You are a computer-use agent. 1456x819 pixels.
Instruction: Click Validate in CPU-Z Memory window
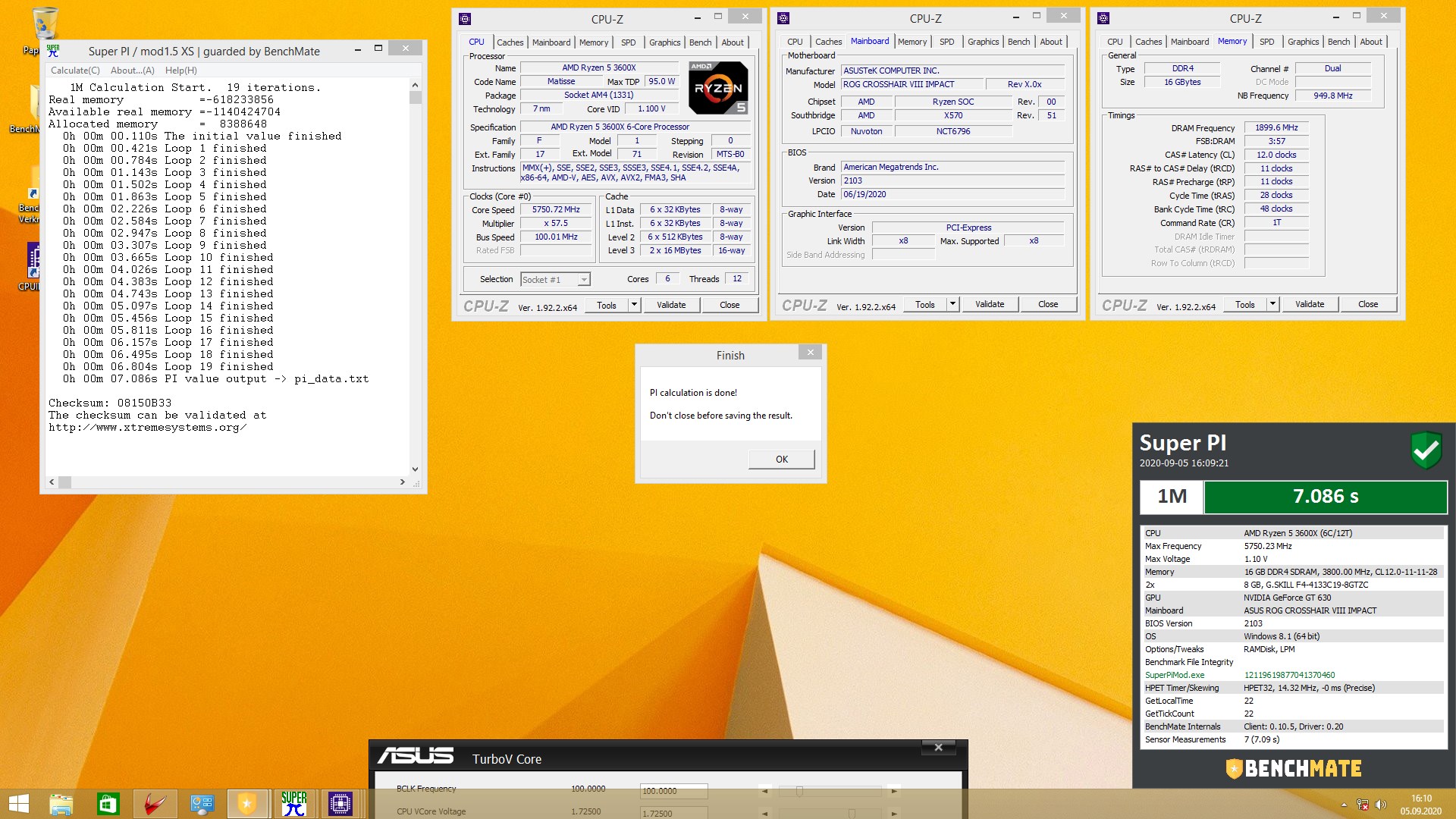coord(1310,304)
